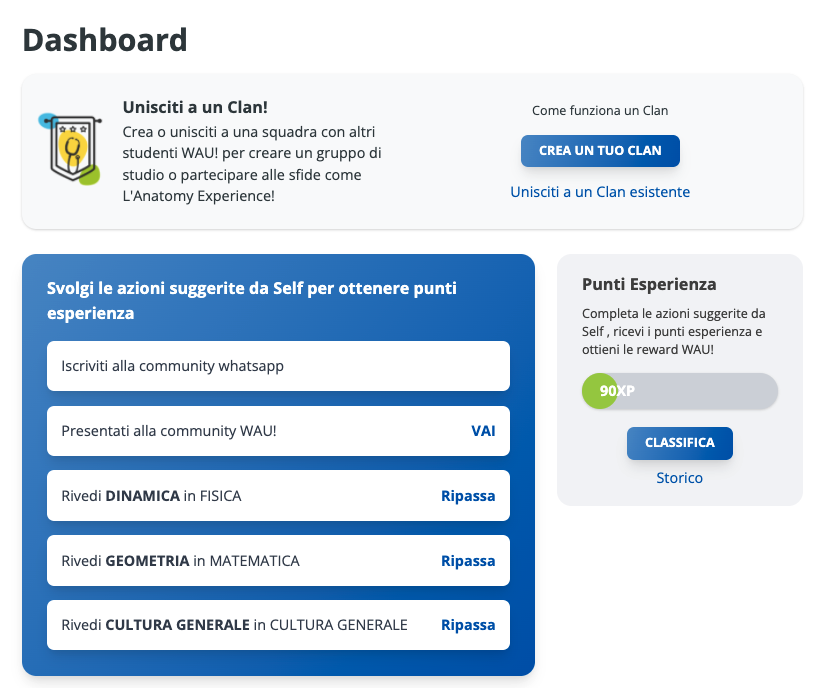Click the Dashboard page heading

click(x=105, y=40)
